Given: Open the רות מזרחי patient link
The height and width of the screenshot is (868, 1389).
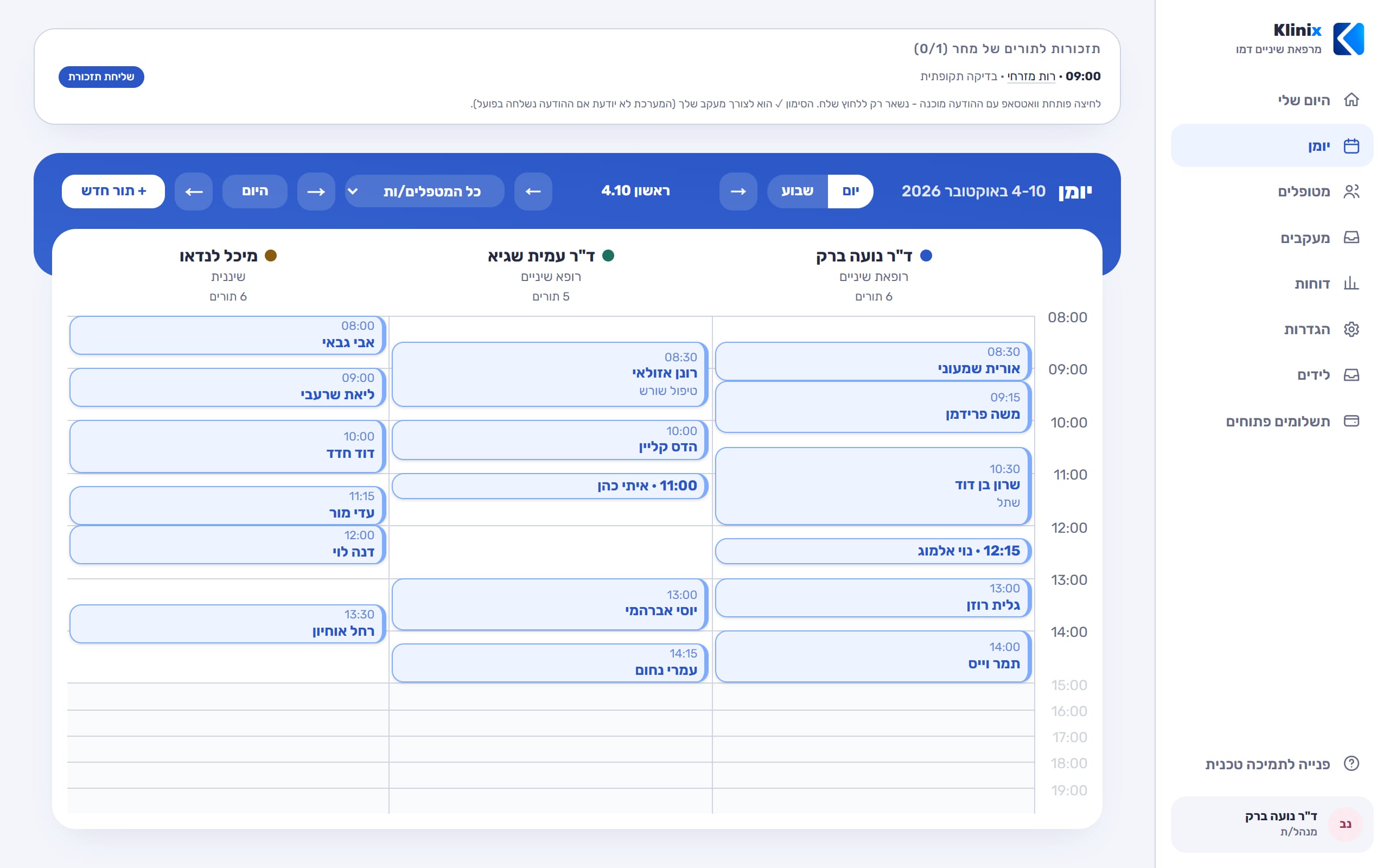Looking at the screenshot, I should click(1031, 76).
